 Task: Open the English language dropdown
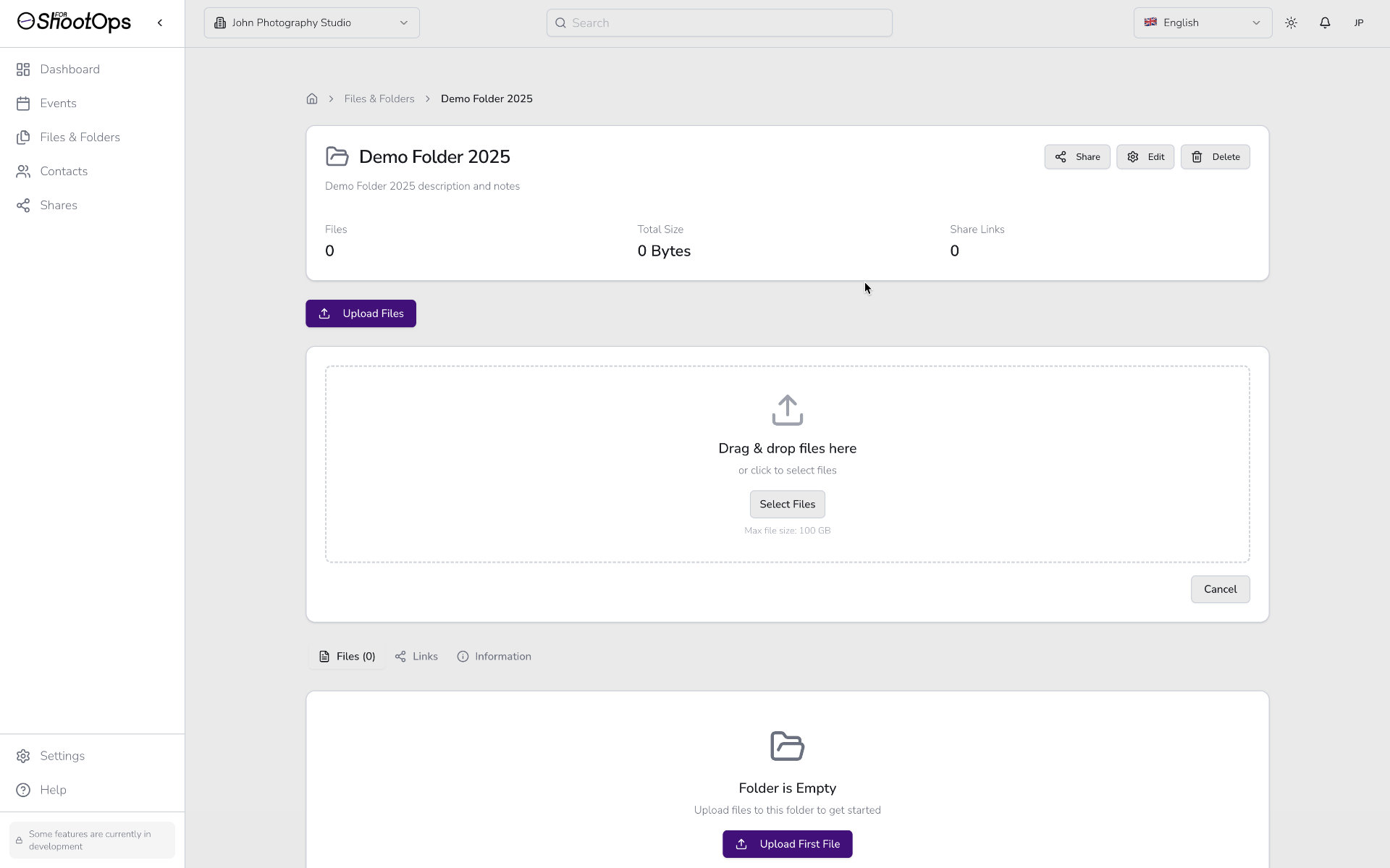1202,23
